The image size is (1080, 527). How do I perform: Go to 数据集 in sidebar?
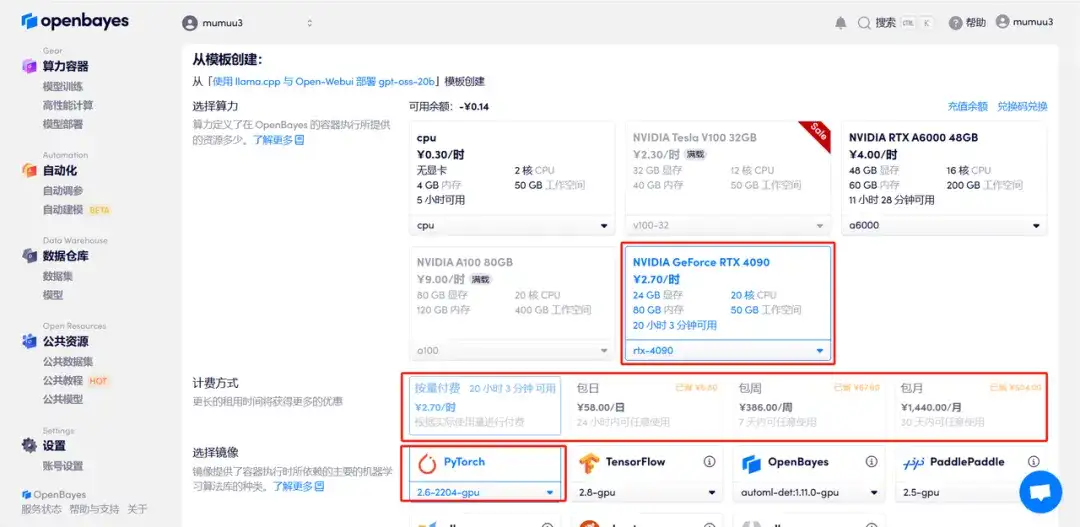tap(58, 276)
